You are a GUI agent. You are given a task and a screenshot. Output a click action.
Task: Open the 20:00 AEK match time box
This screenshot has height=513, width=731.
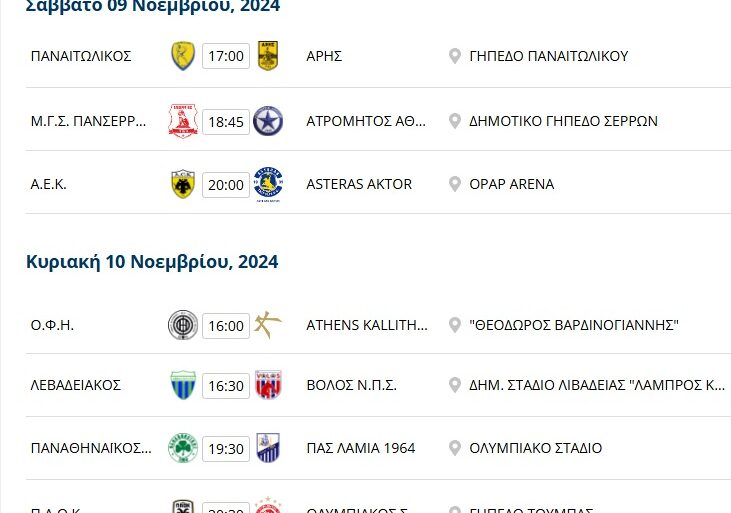[x=226, y=184]
